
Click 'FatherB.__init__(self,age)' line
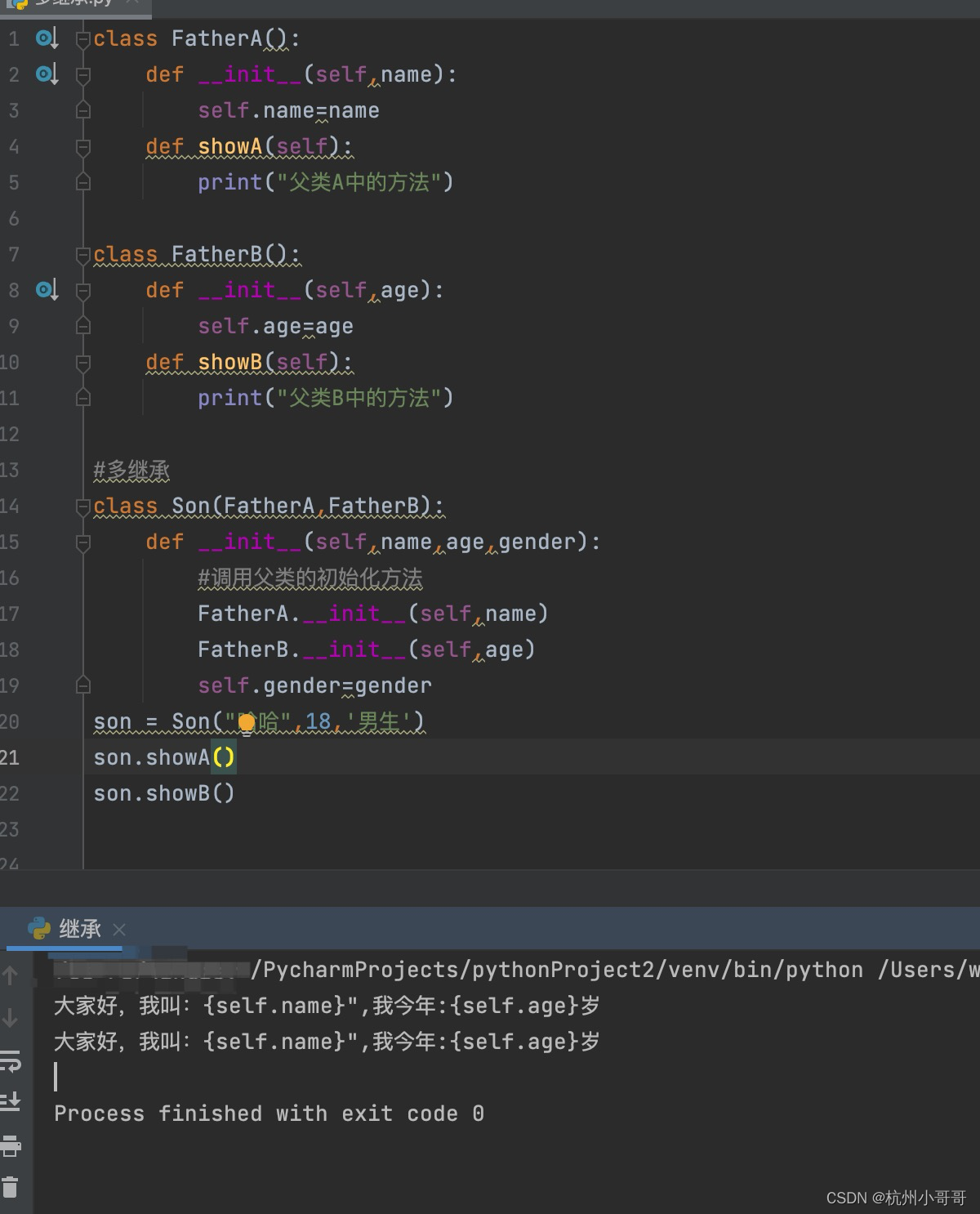tap(367, 649)
